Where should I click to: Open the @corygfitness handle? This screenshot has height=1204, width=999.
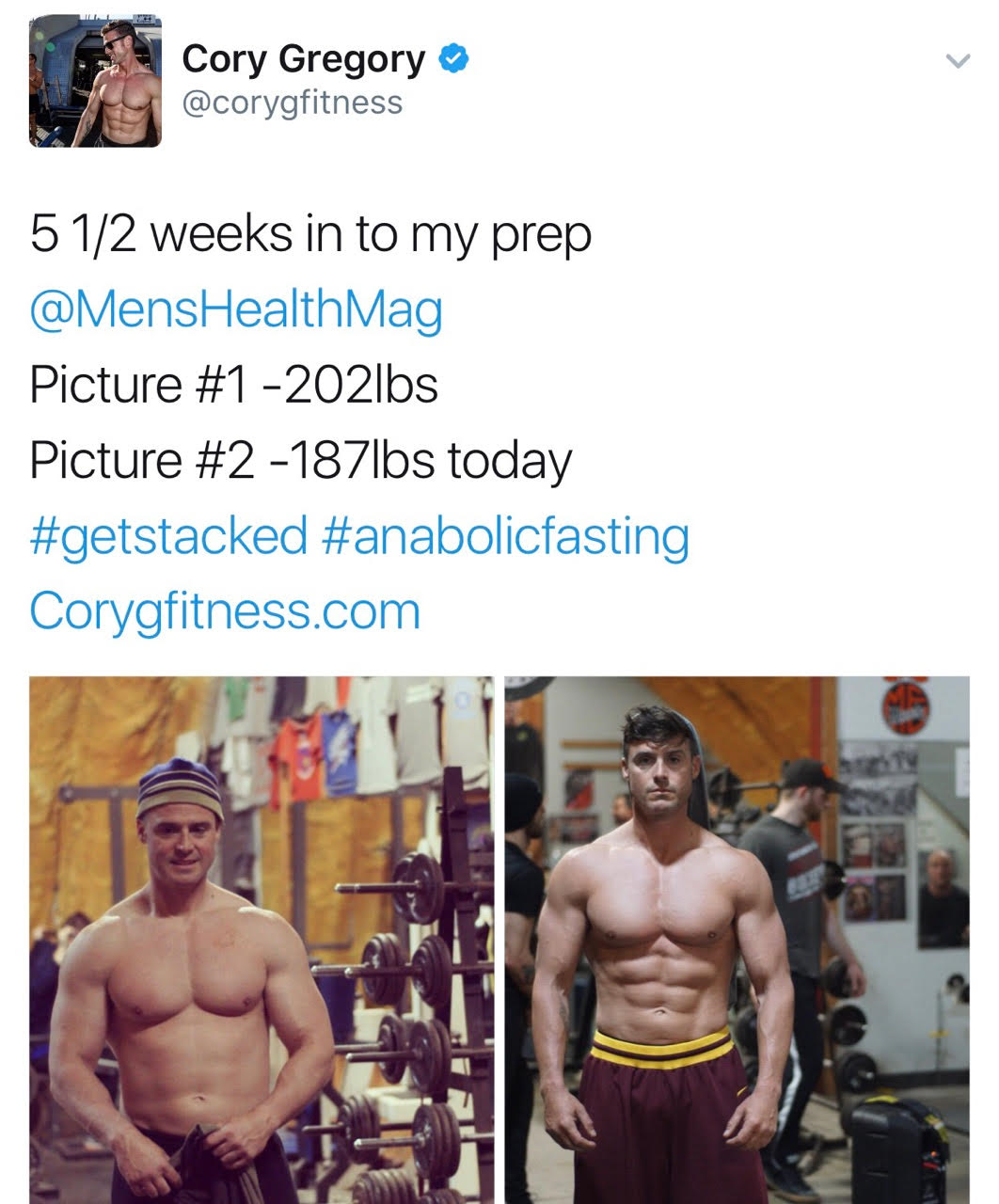click(x=292, y=102)
